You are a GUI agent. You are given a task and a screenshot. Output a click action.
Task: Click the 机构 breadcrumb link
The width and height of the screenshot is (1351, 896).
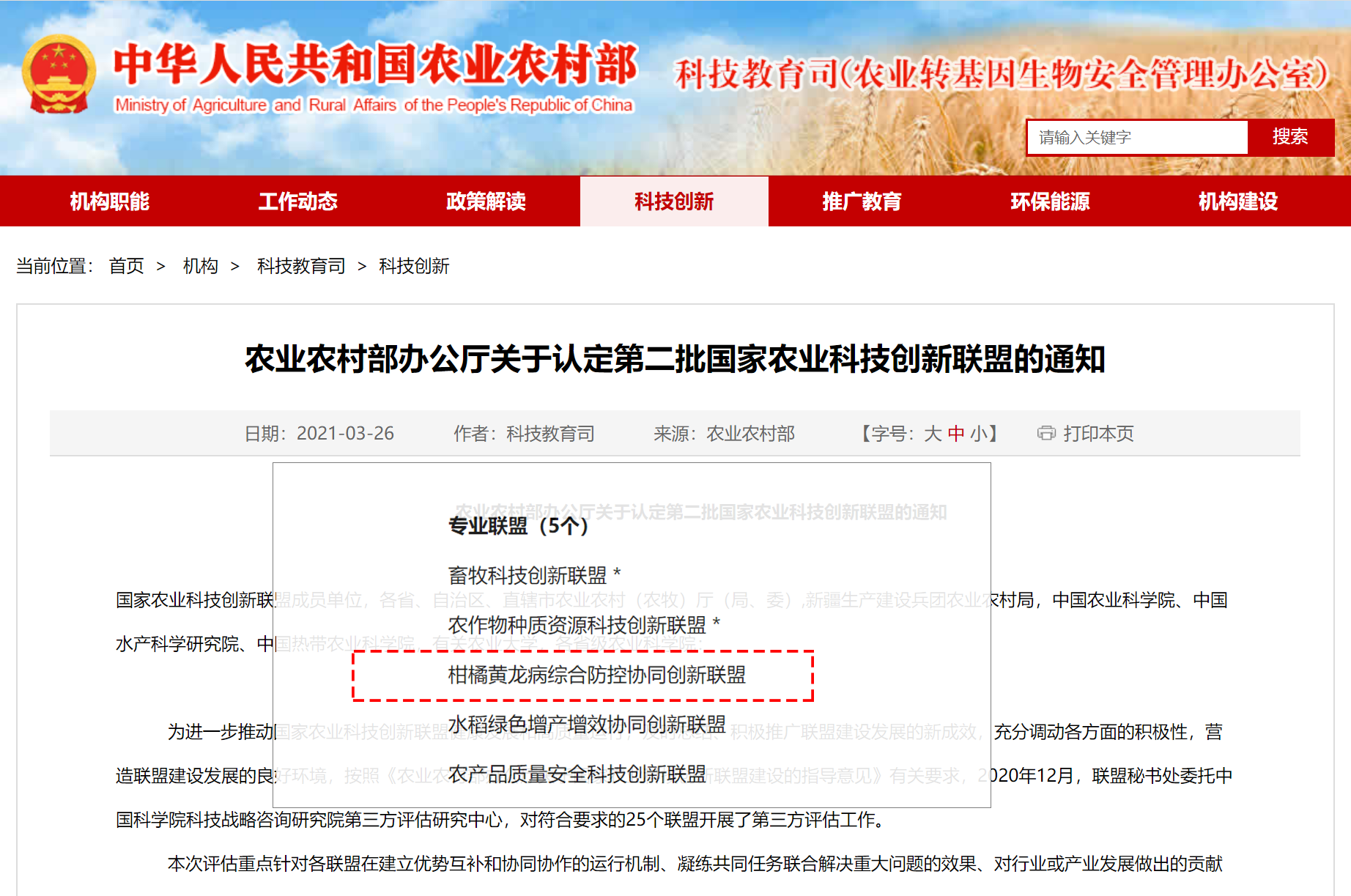[x=200, y=266]
